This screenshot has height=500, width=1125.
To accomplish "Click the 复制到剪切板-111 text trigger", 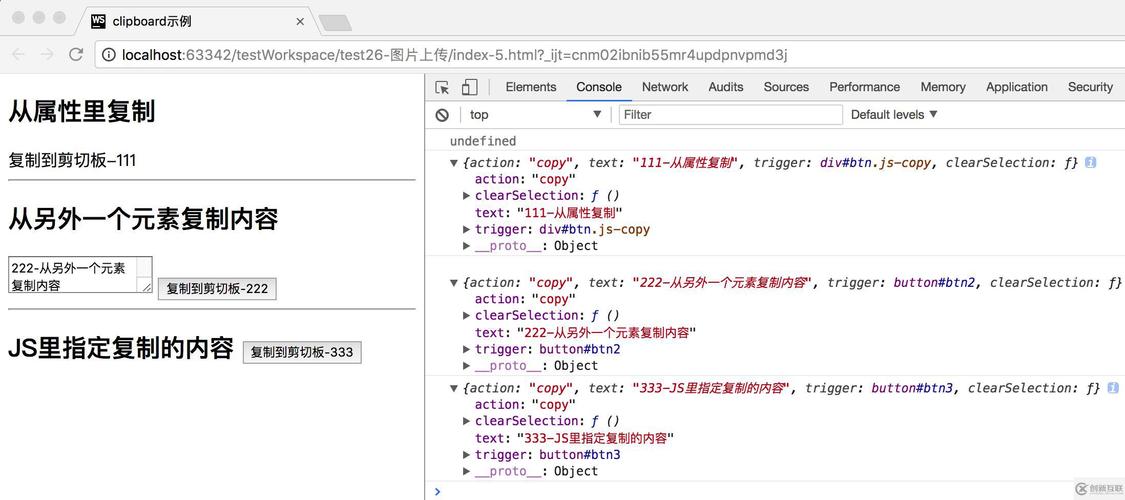I will coord(72,160).
